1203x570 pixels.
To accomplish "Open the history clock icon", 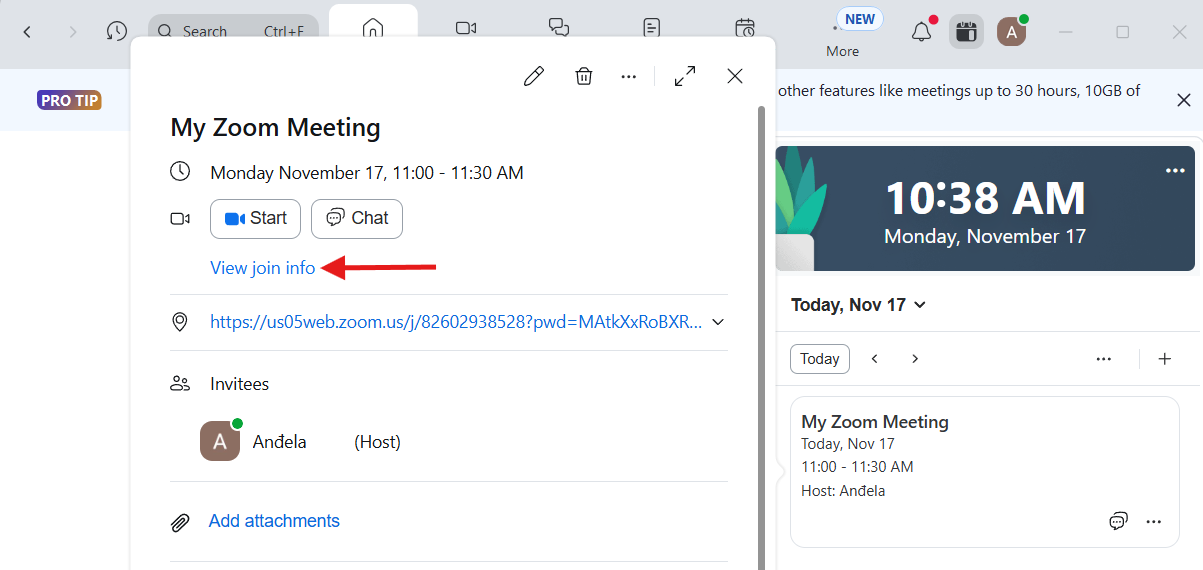I will pos(116,32).
